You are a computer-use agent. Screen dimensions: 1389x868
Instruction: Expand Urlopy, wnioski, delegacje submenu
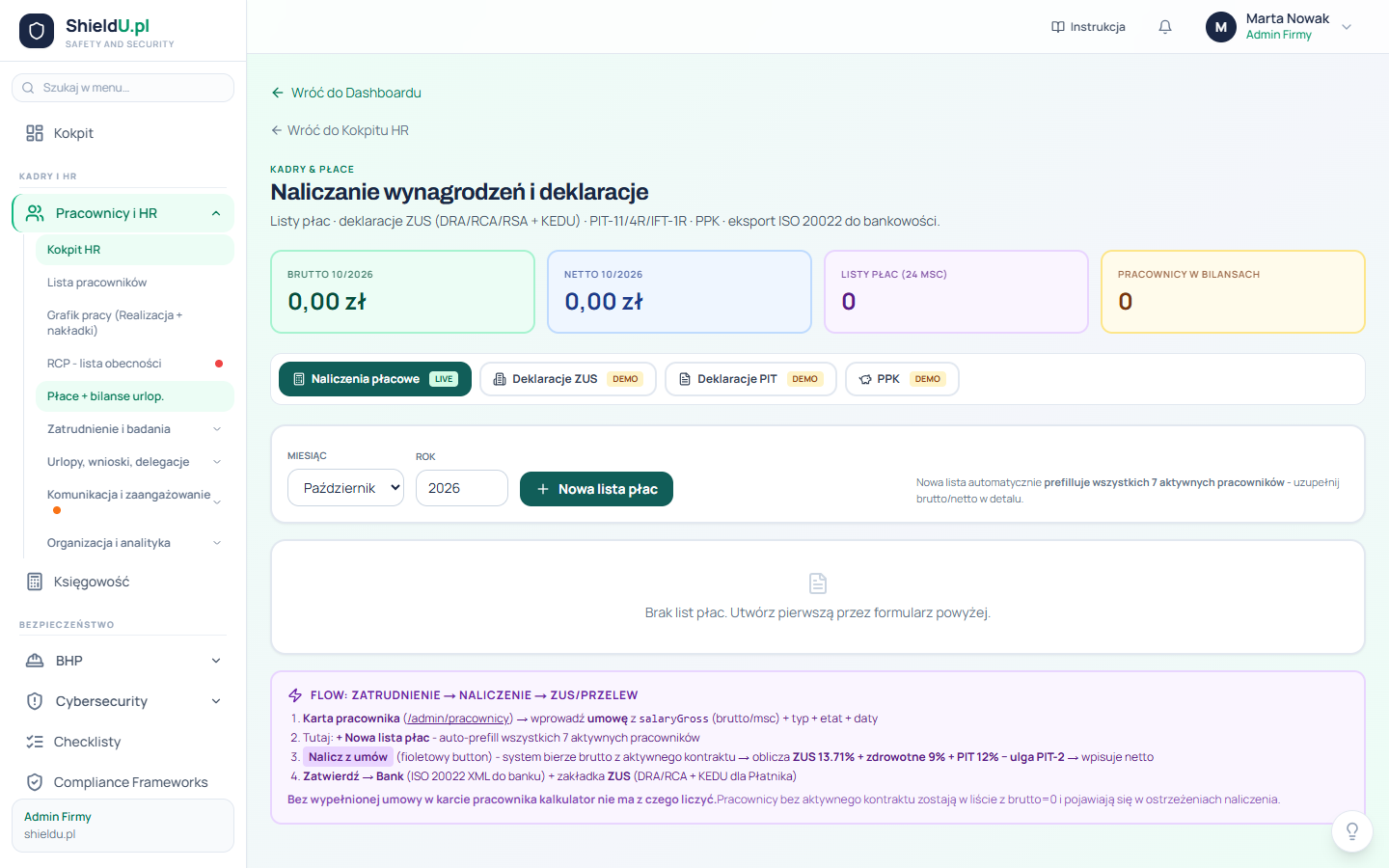217,462
